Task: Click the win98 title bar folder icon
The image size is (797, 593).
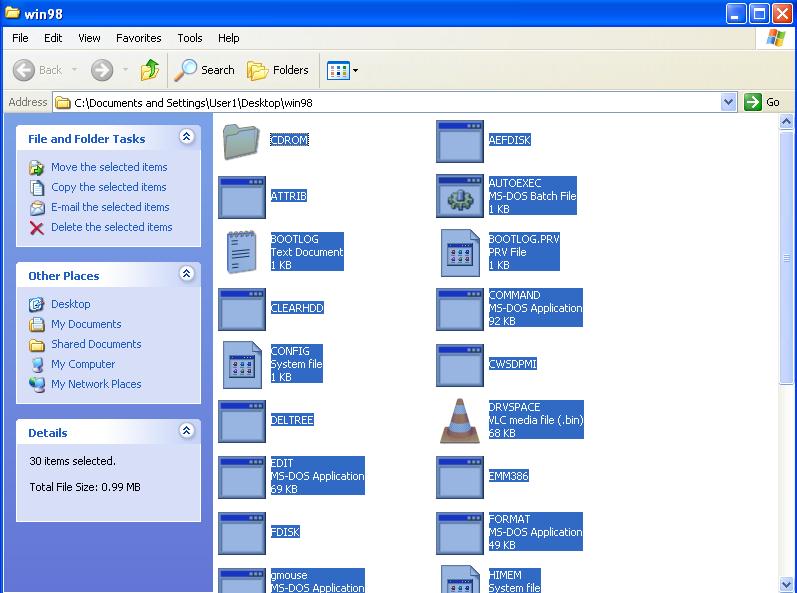Action: (12, 13)
